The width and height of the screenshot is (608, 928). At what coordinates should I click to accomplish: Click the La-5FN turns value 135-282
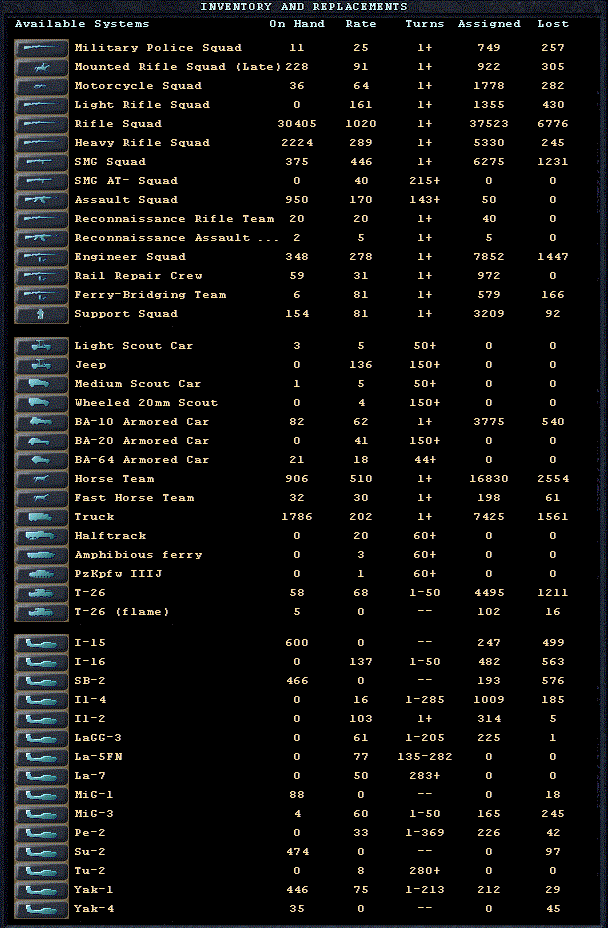coord(424,757)
